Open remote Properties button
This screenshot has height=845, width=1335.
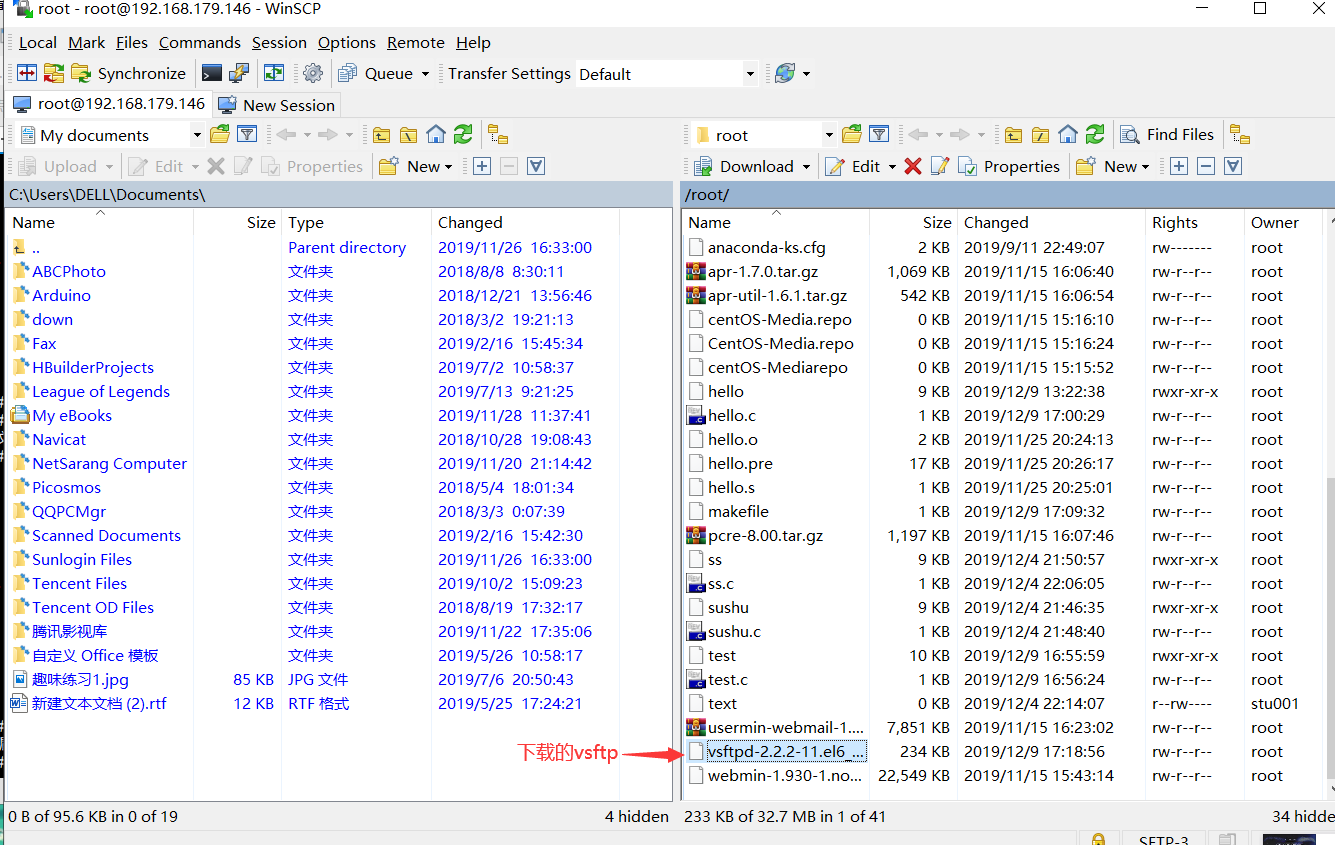(x=1009, y=166)
